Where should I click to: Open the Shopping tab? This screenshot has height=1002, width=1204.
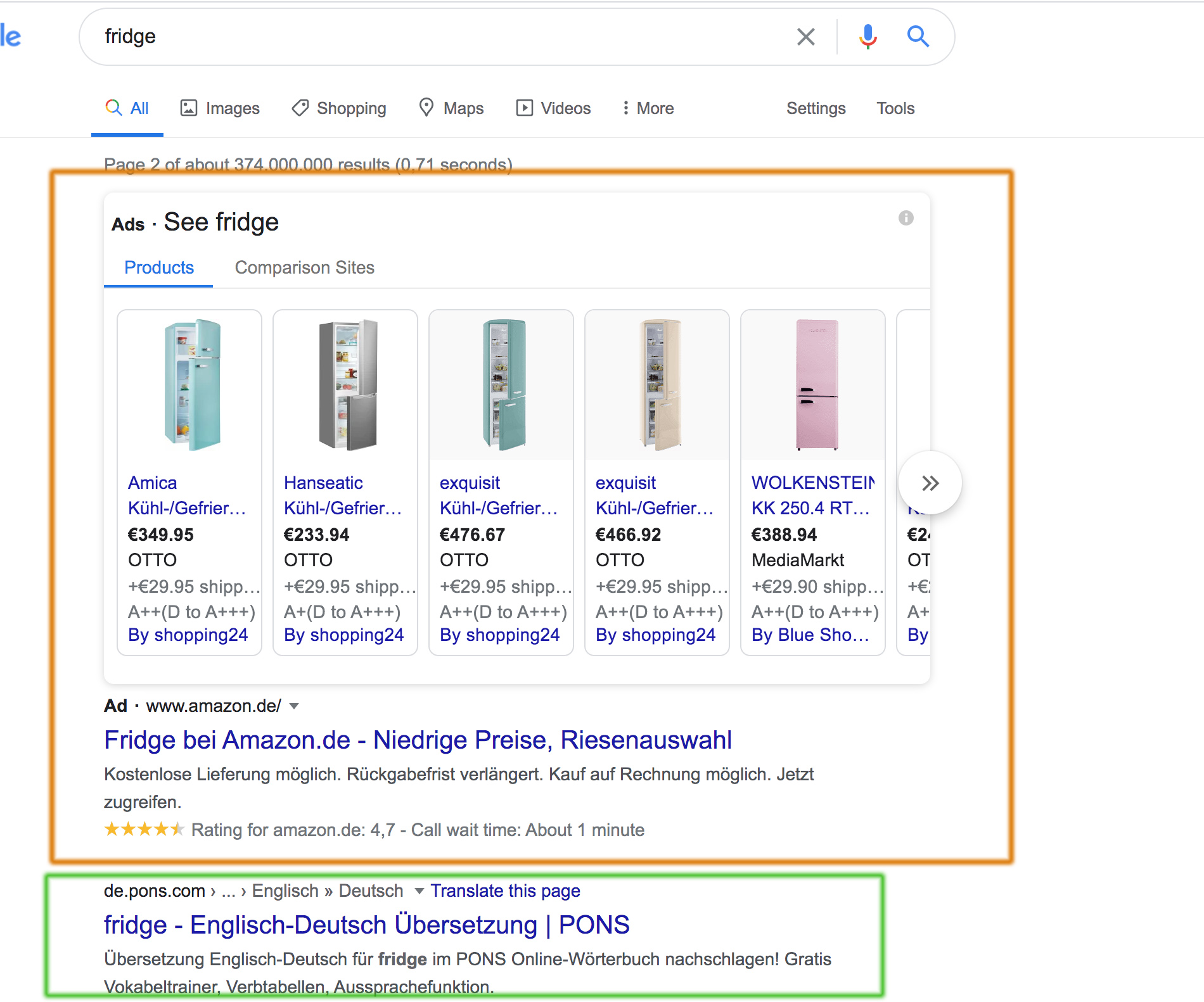[339, 108]
